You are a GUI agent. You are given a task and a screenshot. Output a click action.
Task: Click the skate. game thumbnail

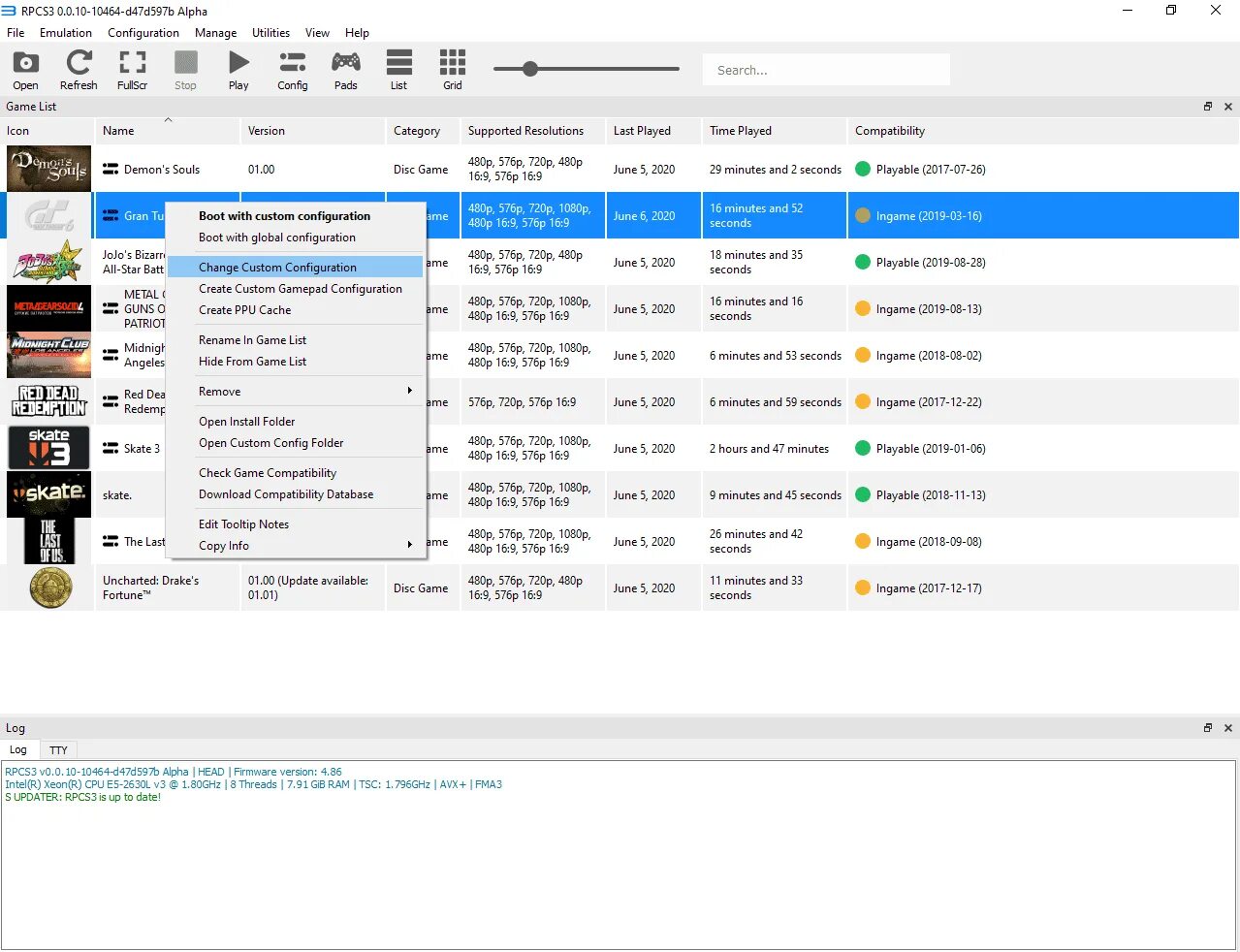48,494
